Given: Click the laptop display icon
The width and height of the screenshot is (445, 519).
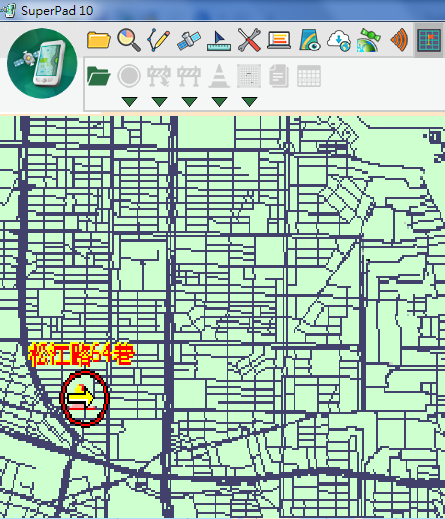Looking at the screenshot, I should click(x=279, y=40).
